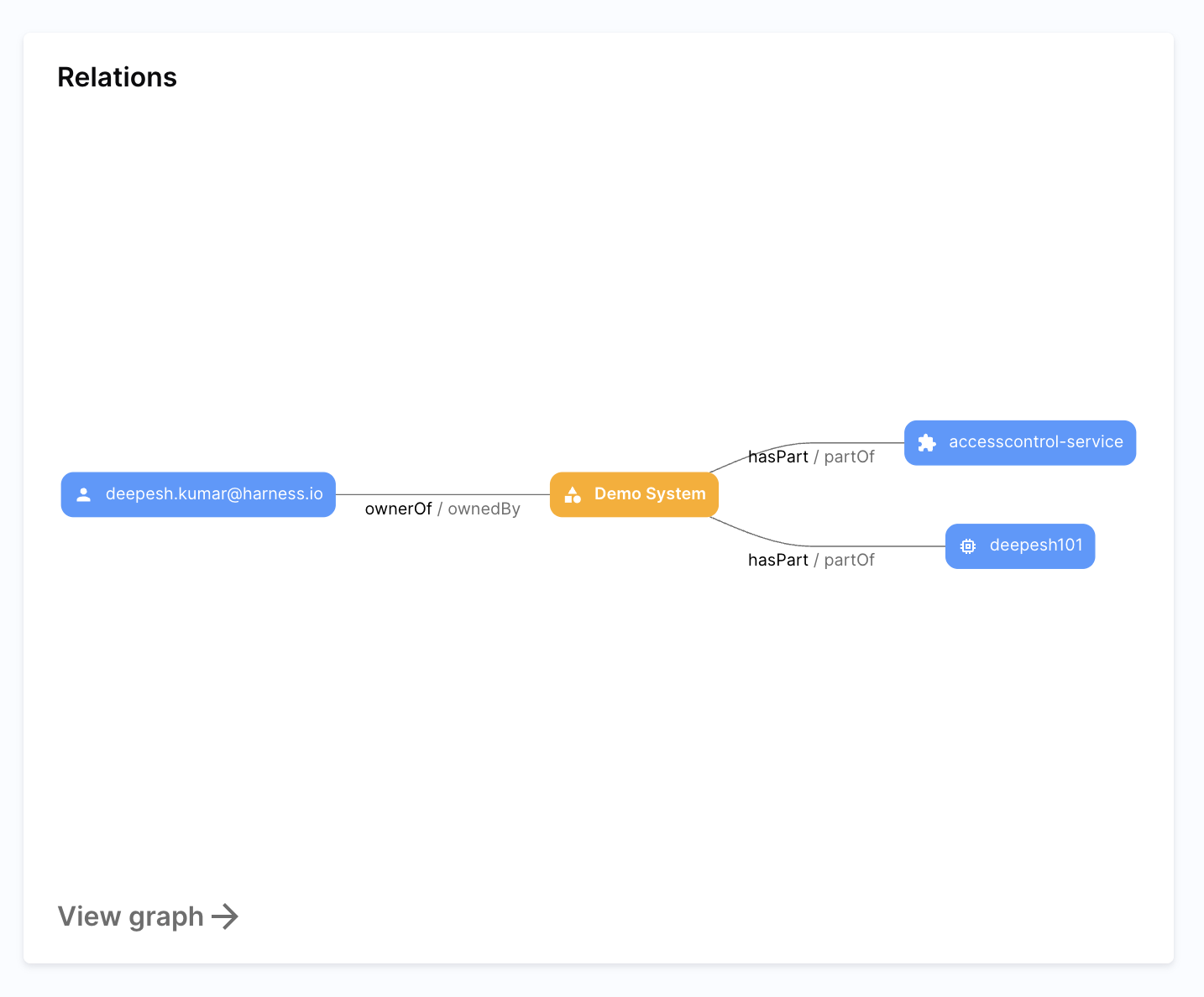Click the puzzle piece icon on accesscontrol-service
Viewport: 1204px width, 997px height.
(x=927, y=443)
